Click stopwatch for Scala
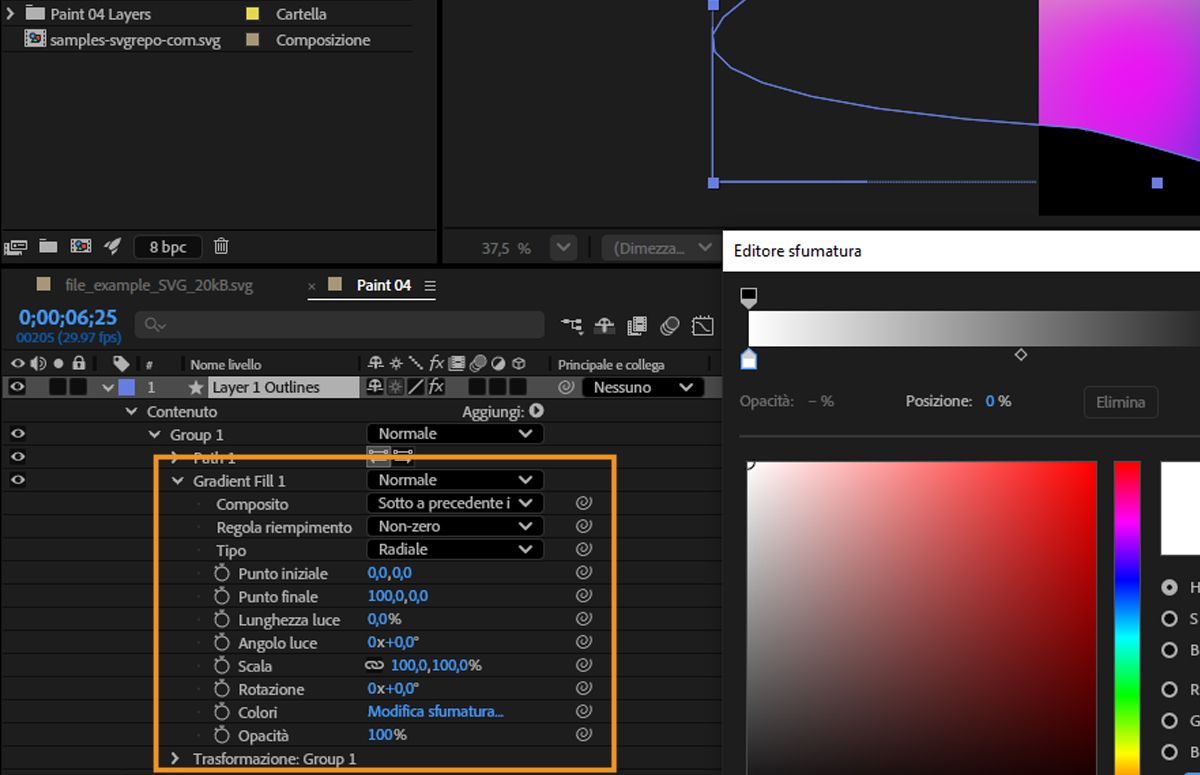The height and width of the screenshot is (775, 1200). [222, 665]
